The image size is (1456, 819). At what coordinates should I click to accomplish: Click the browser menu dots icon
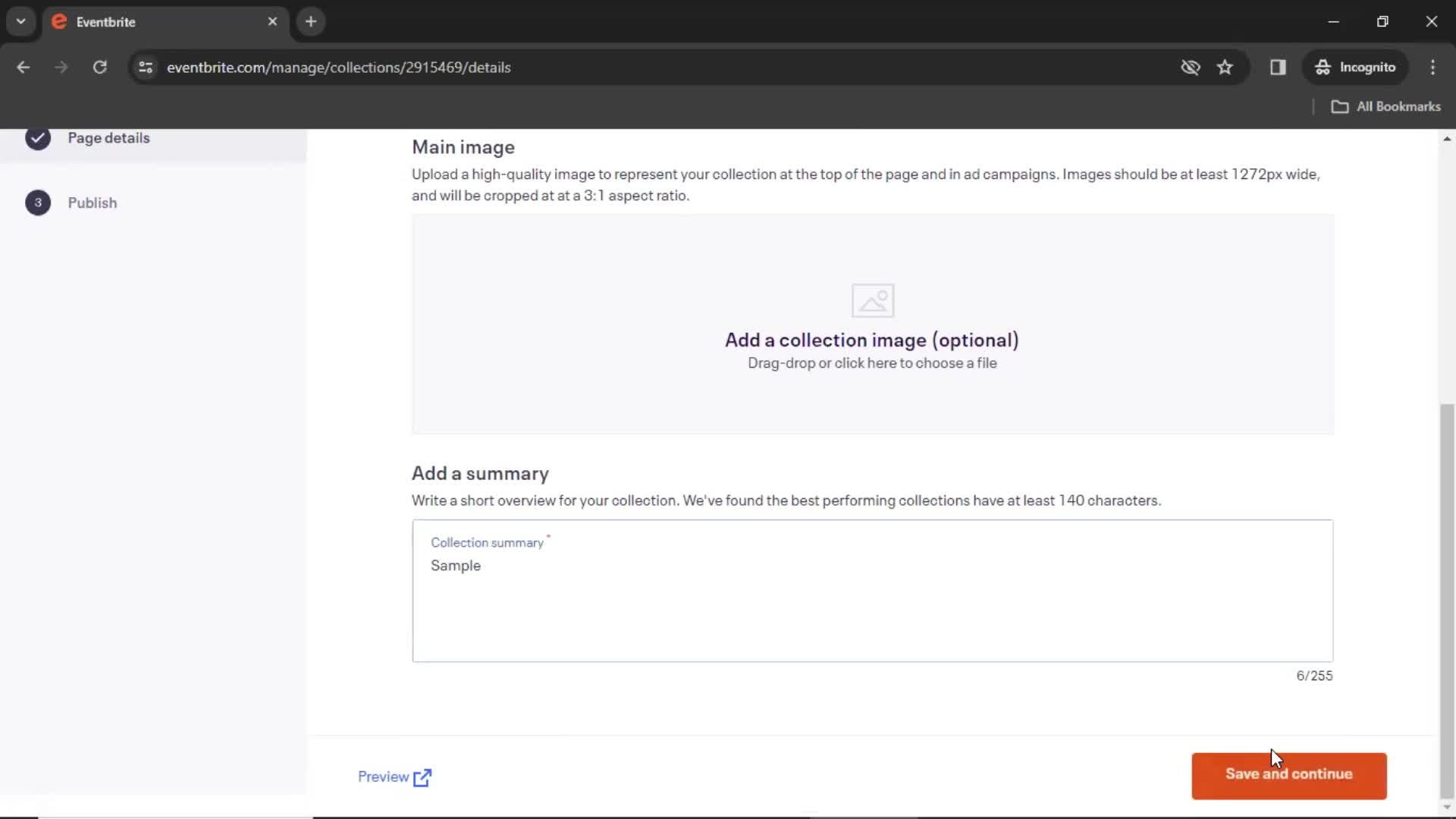coord(1433,67)
